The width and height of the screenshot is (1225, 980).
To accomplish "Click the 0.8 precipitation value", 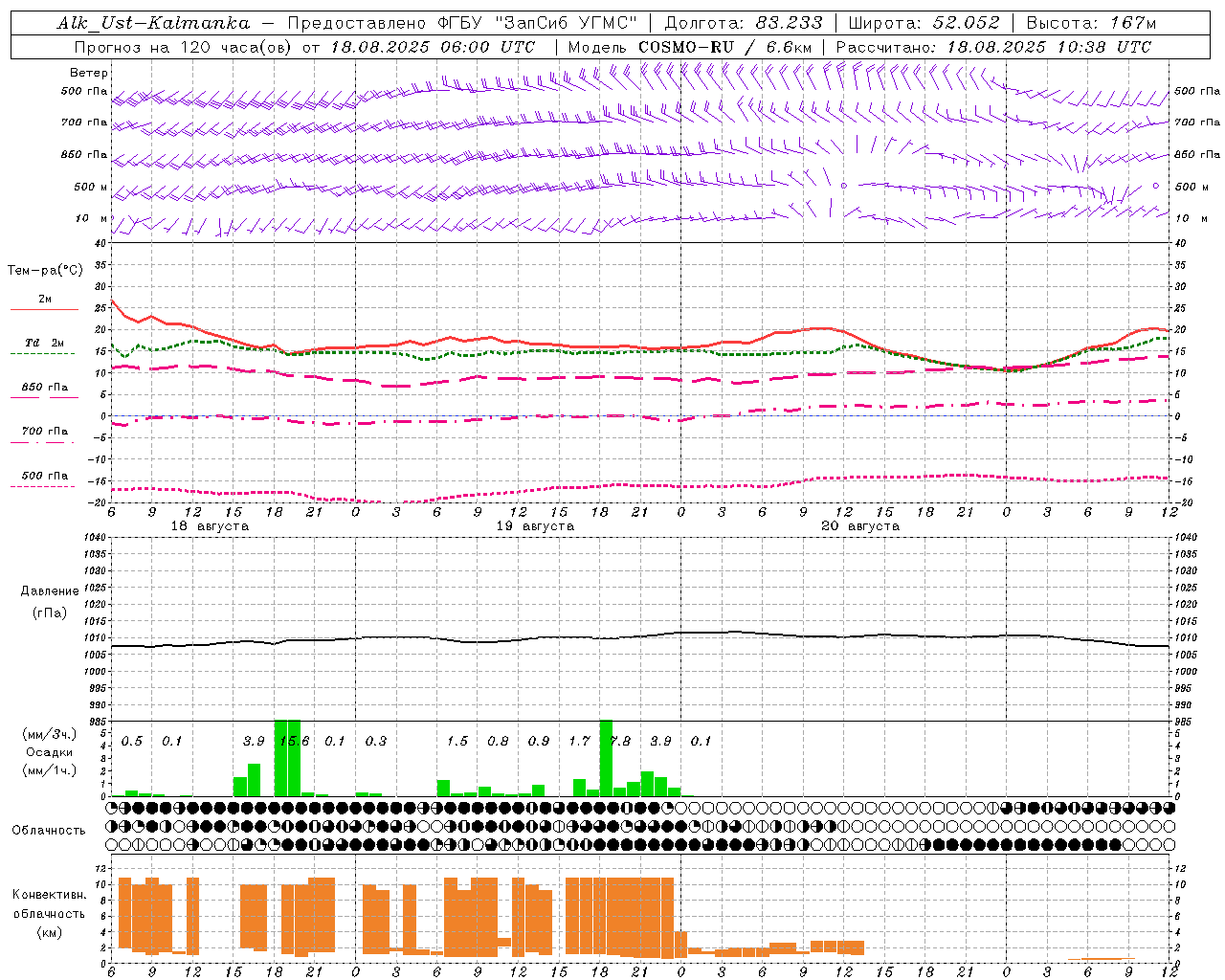I will (498, 741).
